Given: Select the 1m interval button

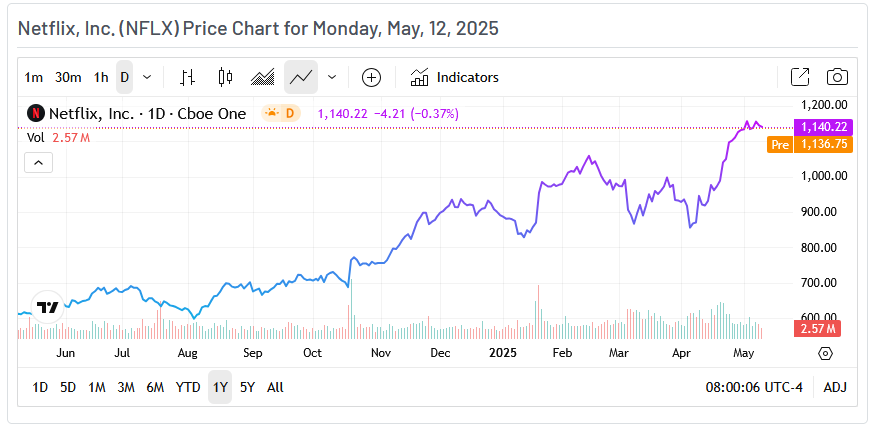Looking at the screenshot, I should click(x=34, y=77).
